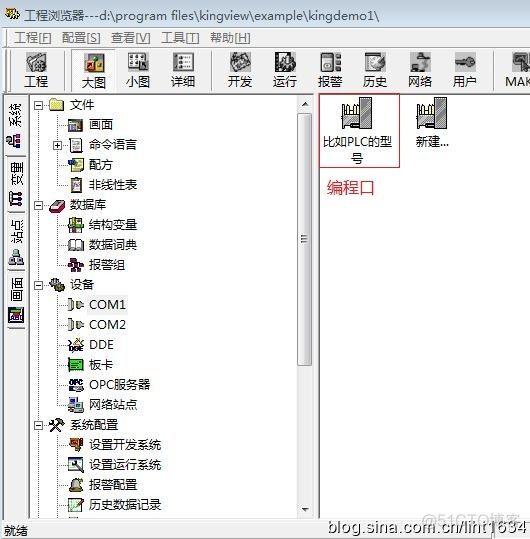Screen dimensions: 530x539
Task: Select the COM2 port icon
Action: [x=76, y=325]
